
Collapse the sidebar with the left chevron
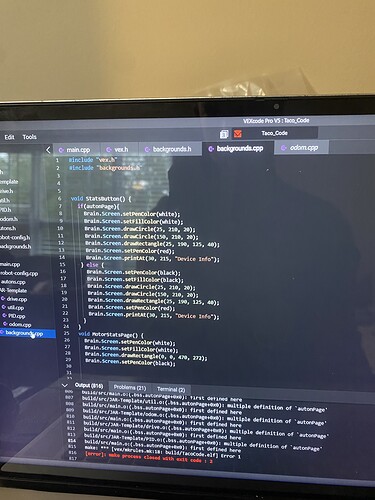[48, 150]
